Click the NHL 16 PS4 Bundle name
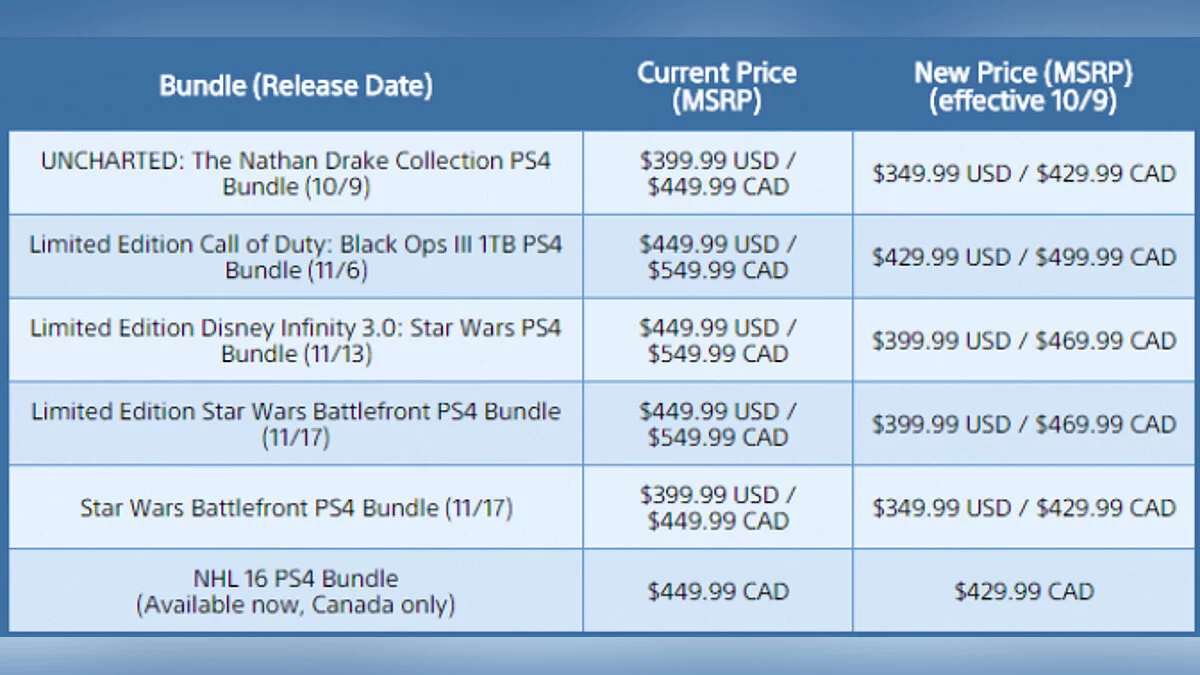1200x675 pixels. 296,591
